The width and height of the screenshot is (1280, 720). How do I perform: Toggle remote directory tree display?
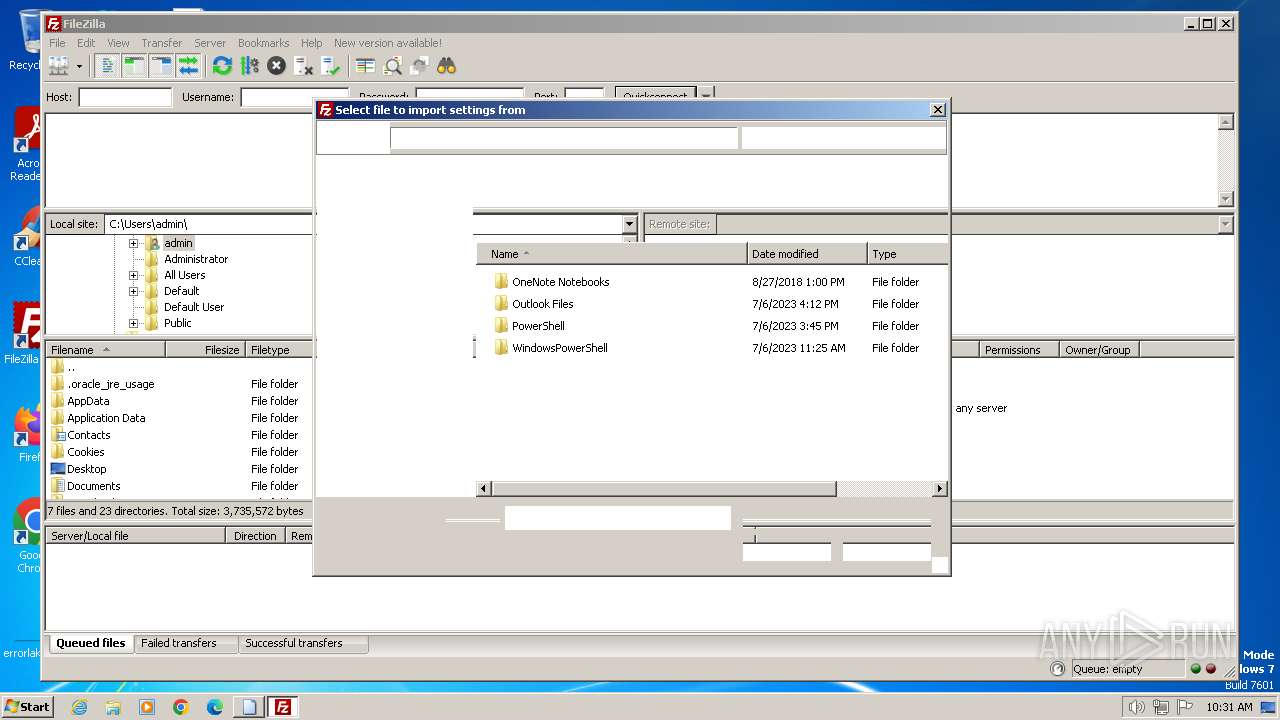pos(161,66)
